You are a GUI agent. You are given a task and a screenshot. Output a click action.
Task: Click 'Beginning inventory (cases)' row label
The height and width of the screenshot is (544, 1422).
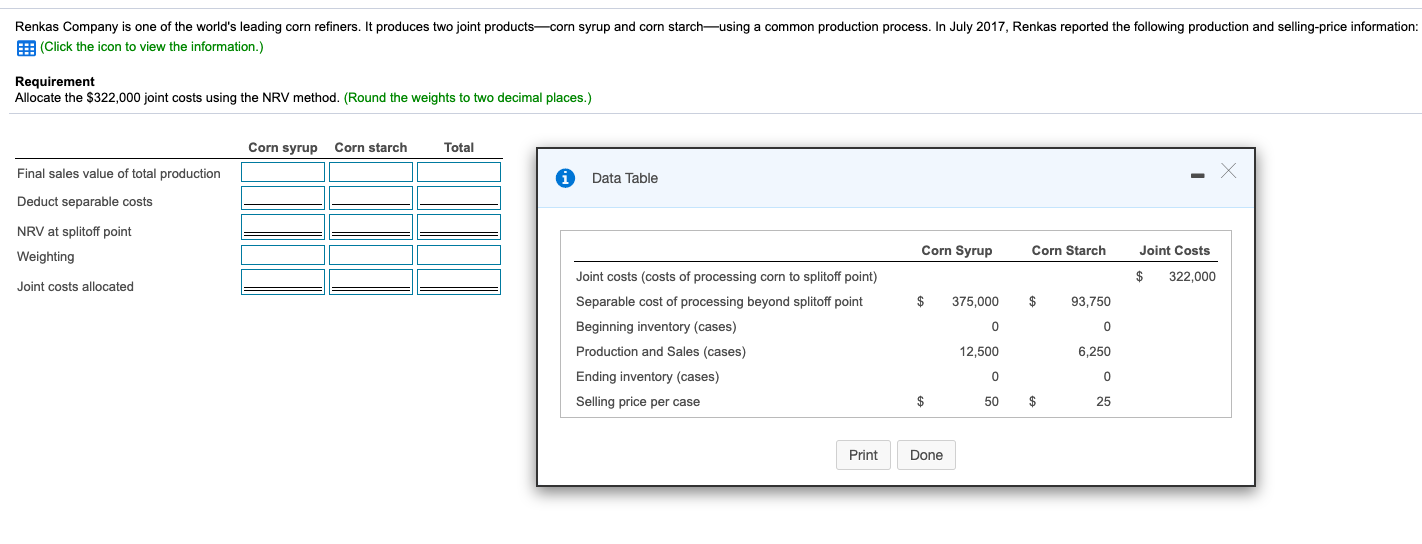(656, 326)
